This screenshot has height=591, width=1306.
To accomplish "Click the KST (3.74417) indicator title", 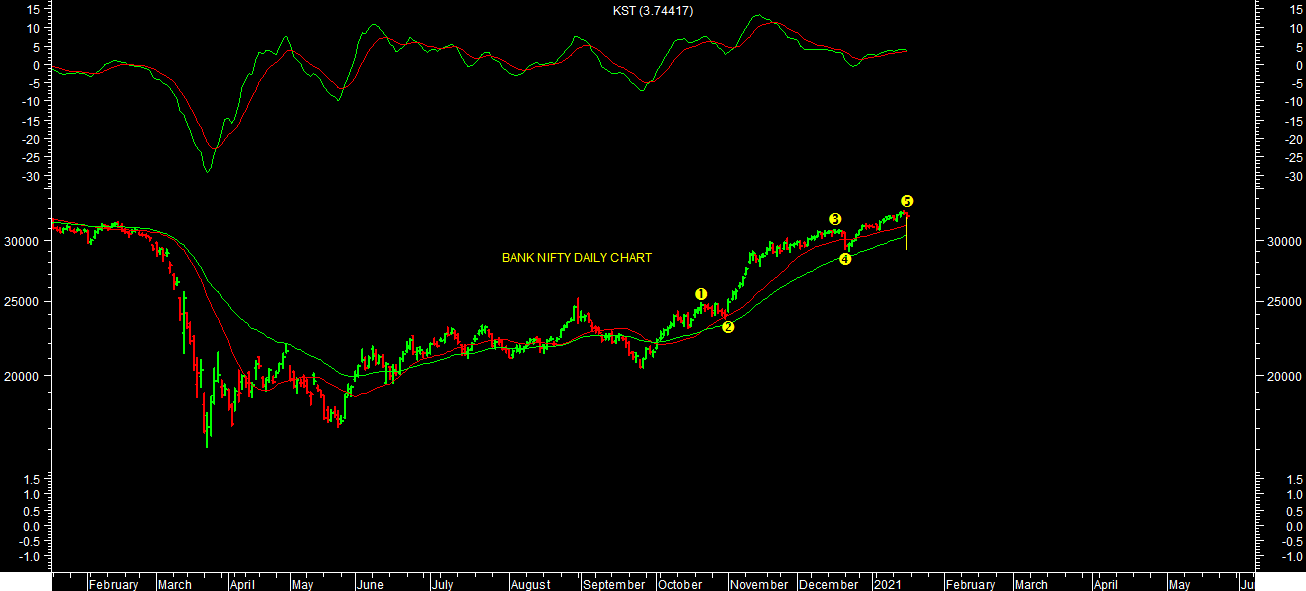I will click(x=653, y=11).
